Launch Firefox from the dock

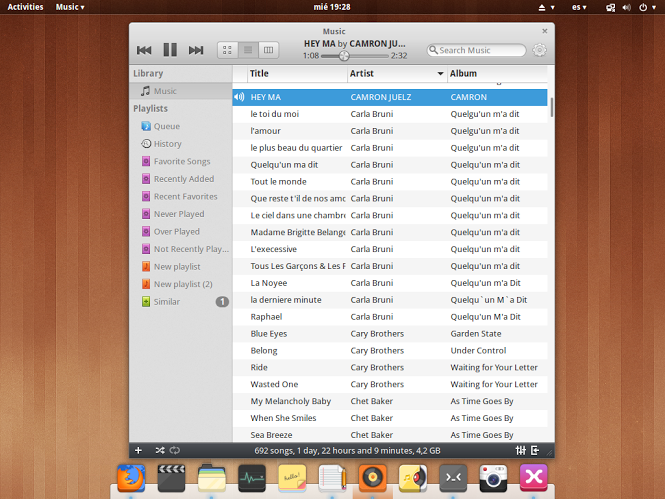[x=131, y=478]
